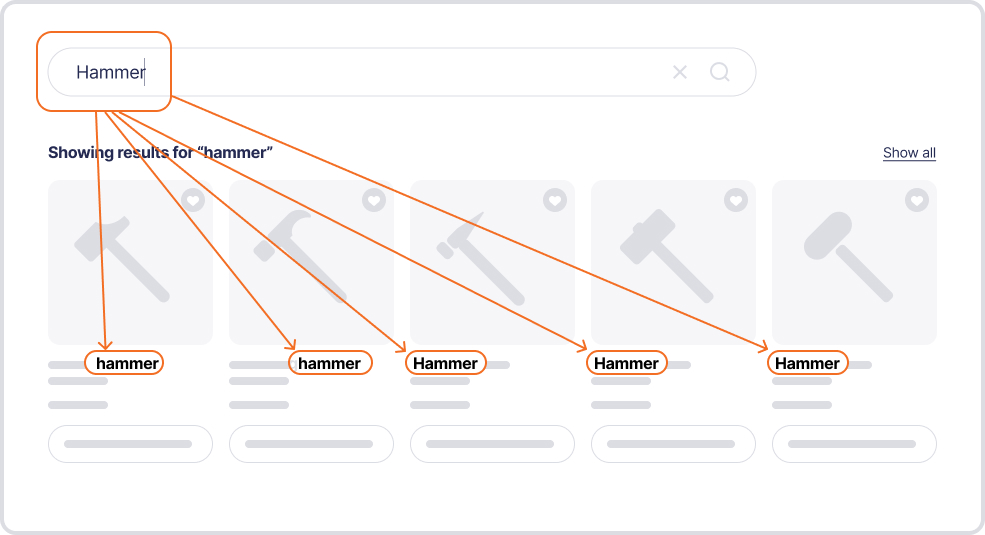Click the button below second product card

click(312, 444)
